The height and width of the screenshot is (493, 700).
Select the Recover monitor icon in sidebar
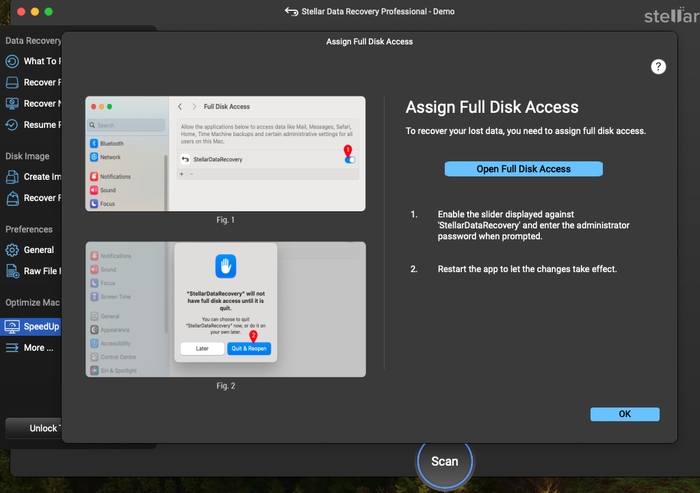tap(12, 104)
